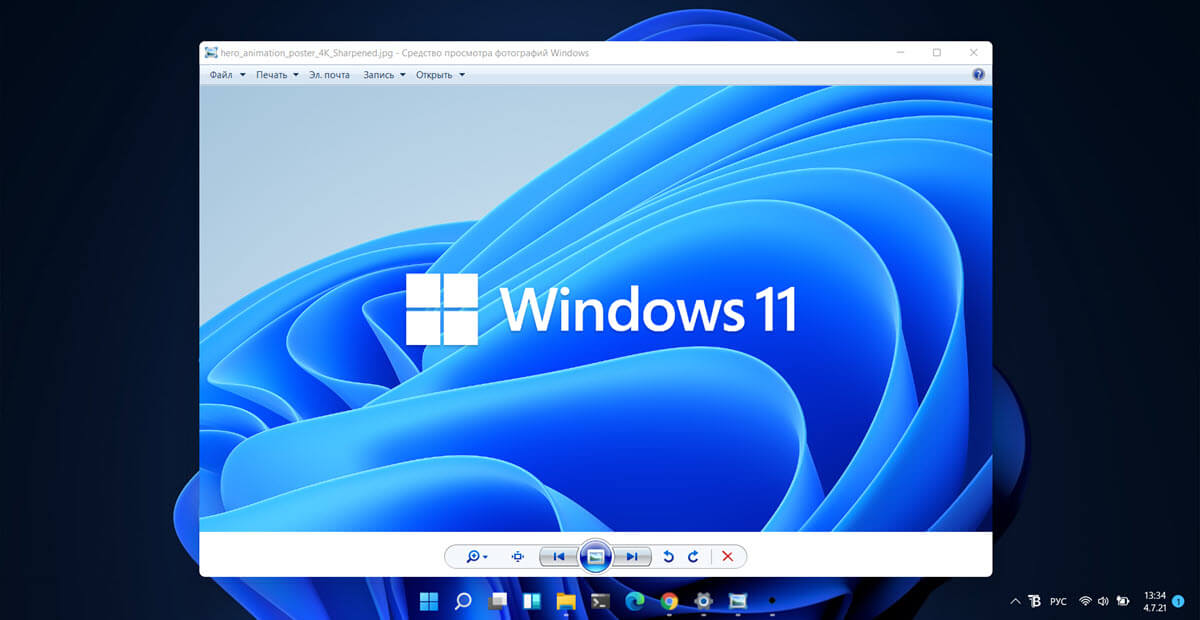Open the Печать menu
The width and height of the screenshot is (1200, 620).
click(277, 75)
